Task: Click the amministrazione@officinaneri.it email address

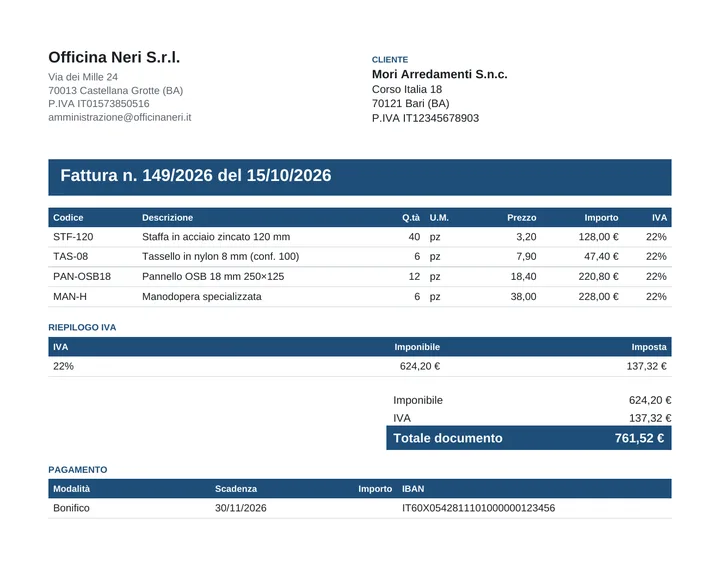Action: 119,117
